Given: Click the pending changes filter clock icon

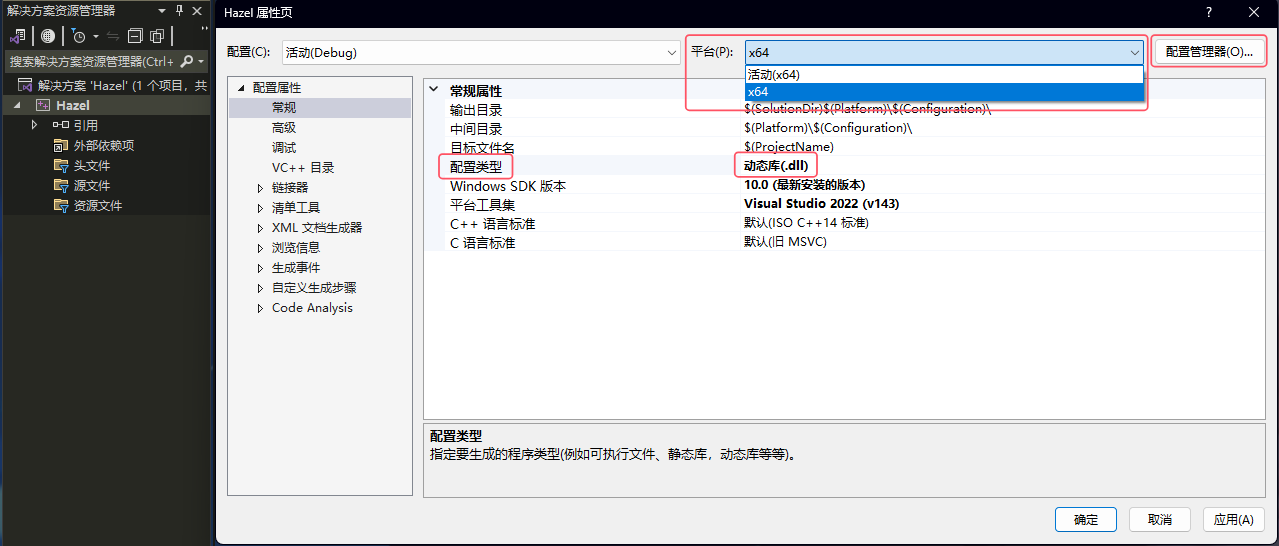Looking at the screenshot, I should 79,36.
